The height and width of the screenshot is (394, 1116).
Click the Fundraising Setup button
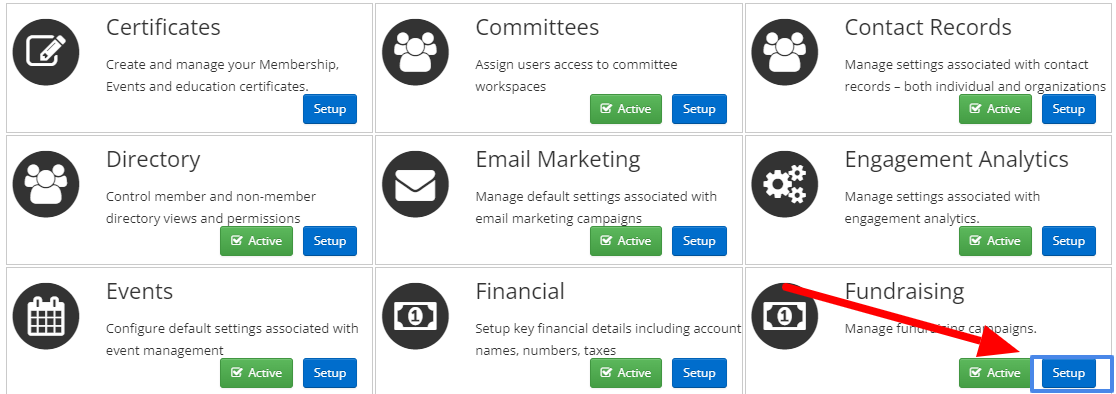1068,373
